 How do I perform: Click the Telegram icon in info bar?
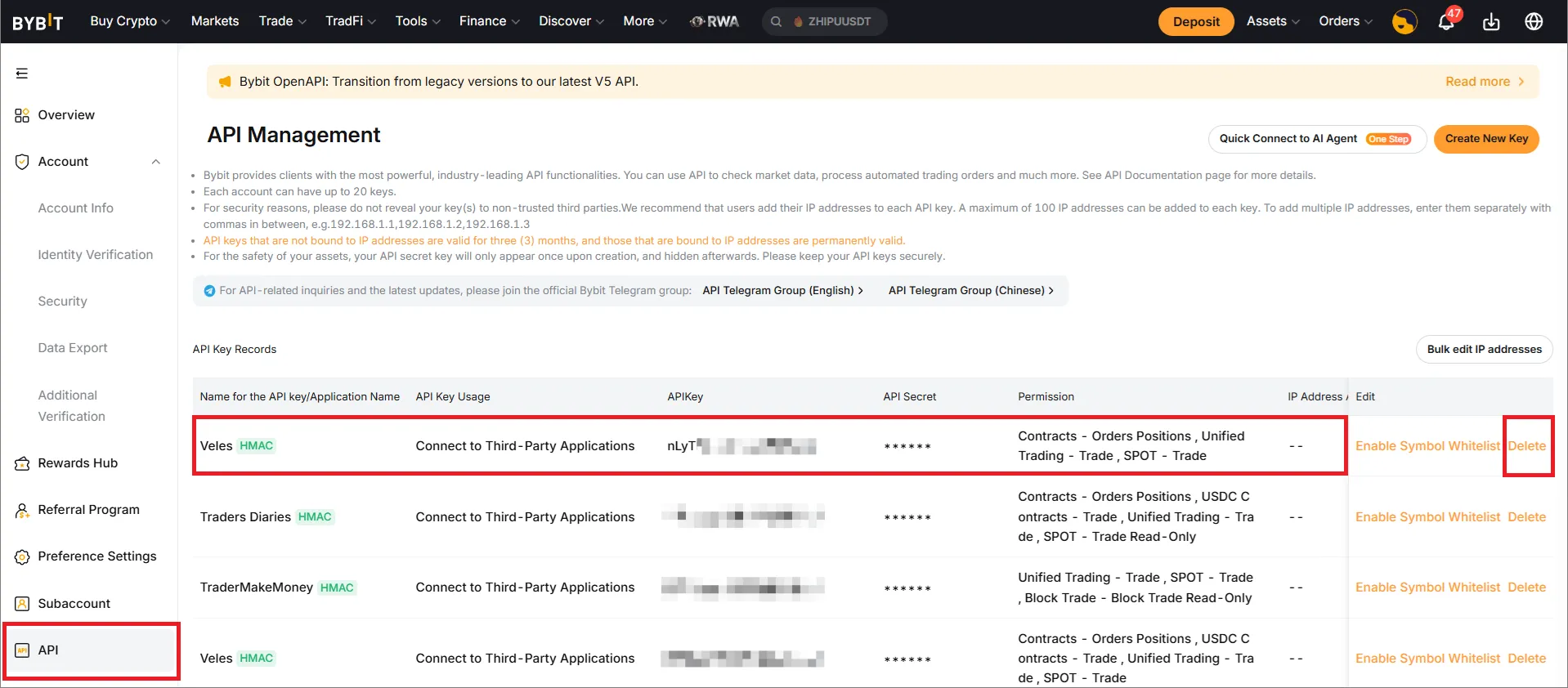tap(209, 291)
